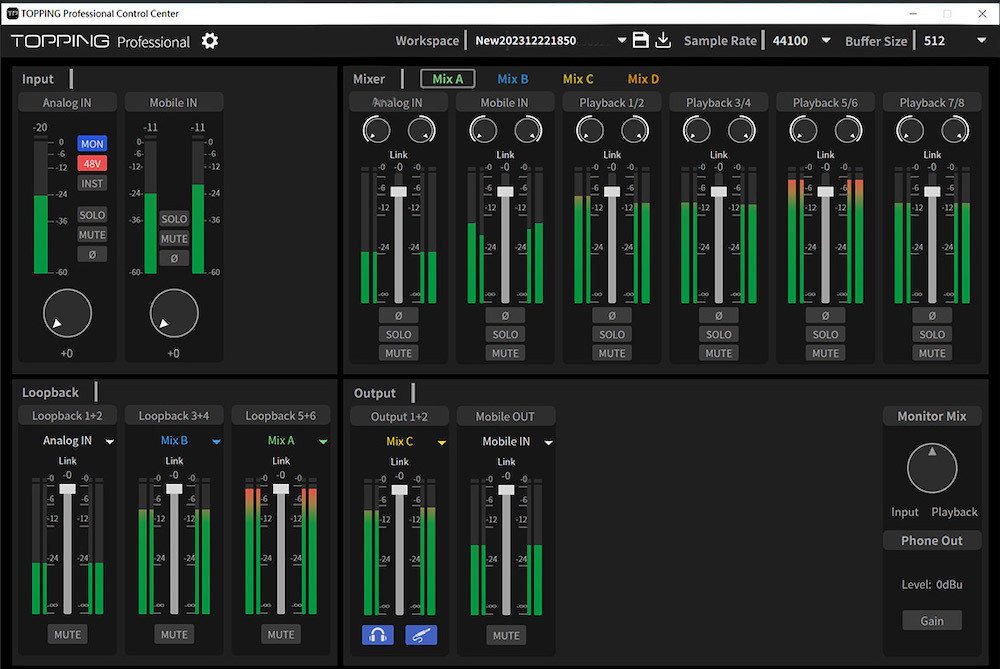Screen dimensions: 1000x669
Task: Mute the Mobile OUT output
Action: 506,635
